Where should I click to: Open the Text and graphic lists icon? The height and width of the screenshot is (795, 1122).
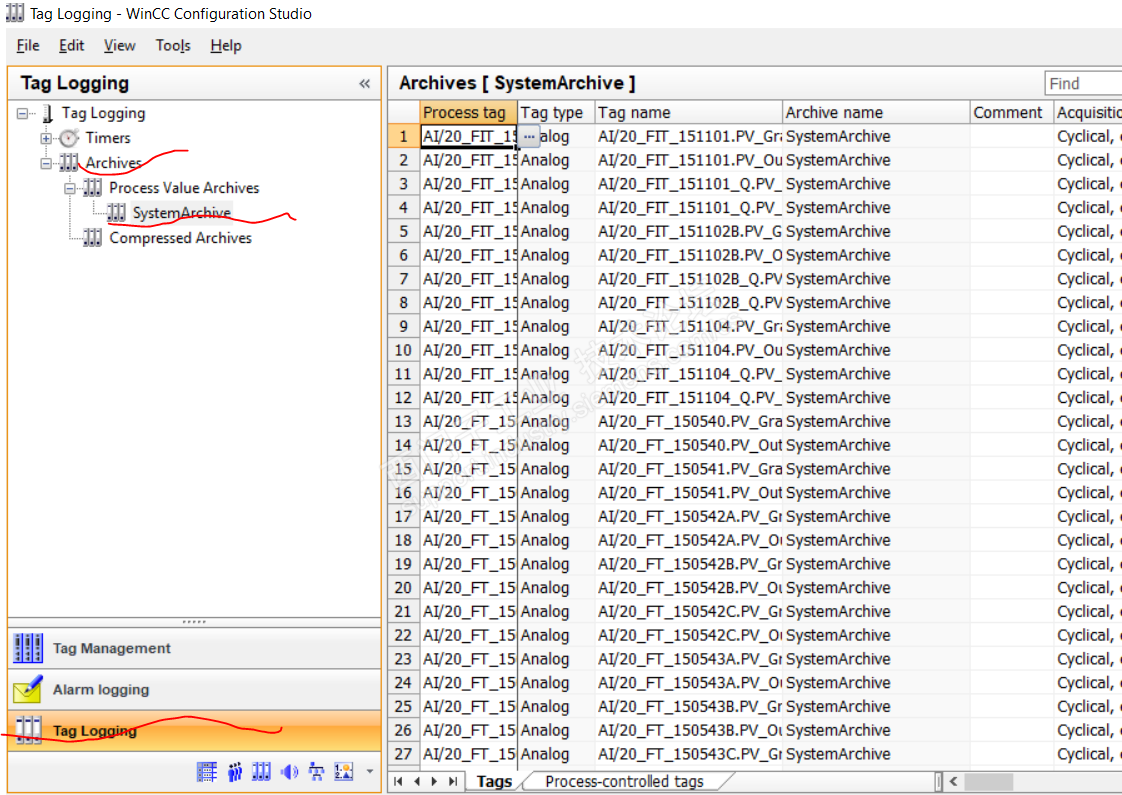(x=344, y=771)
